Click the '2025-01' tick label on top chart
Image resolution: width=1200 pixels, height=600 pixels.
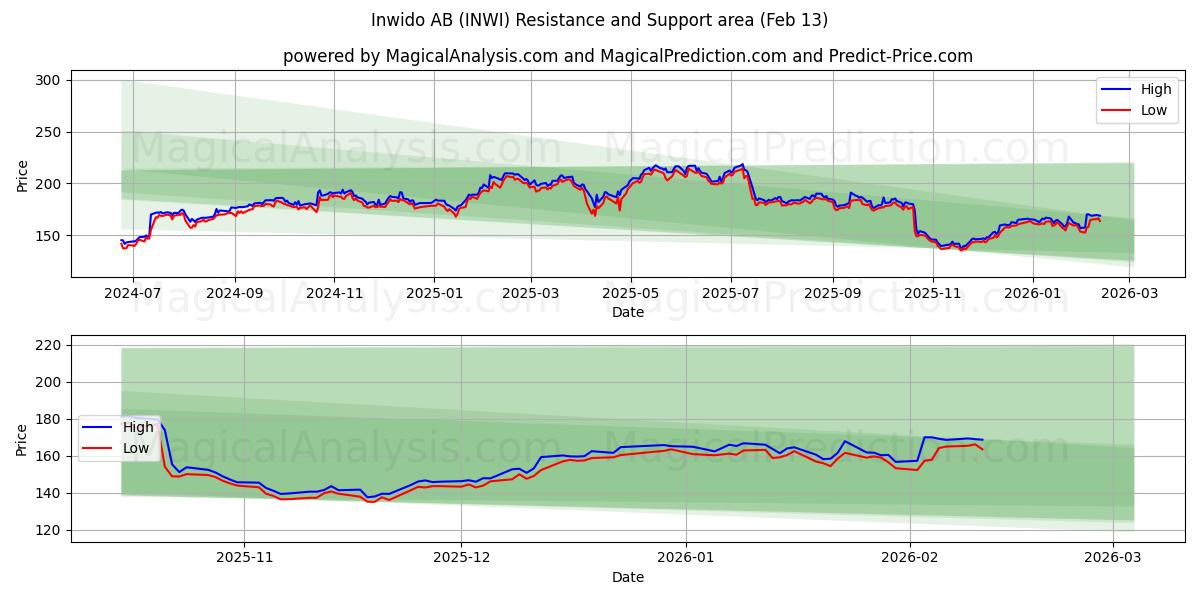click(434, 293)
